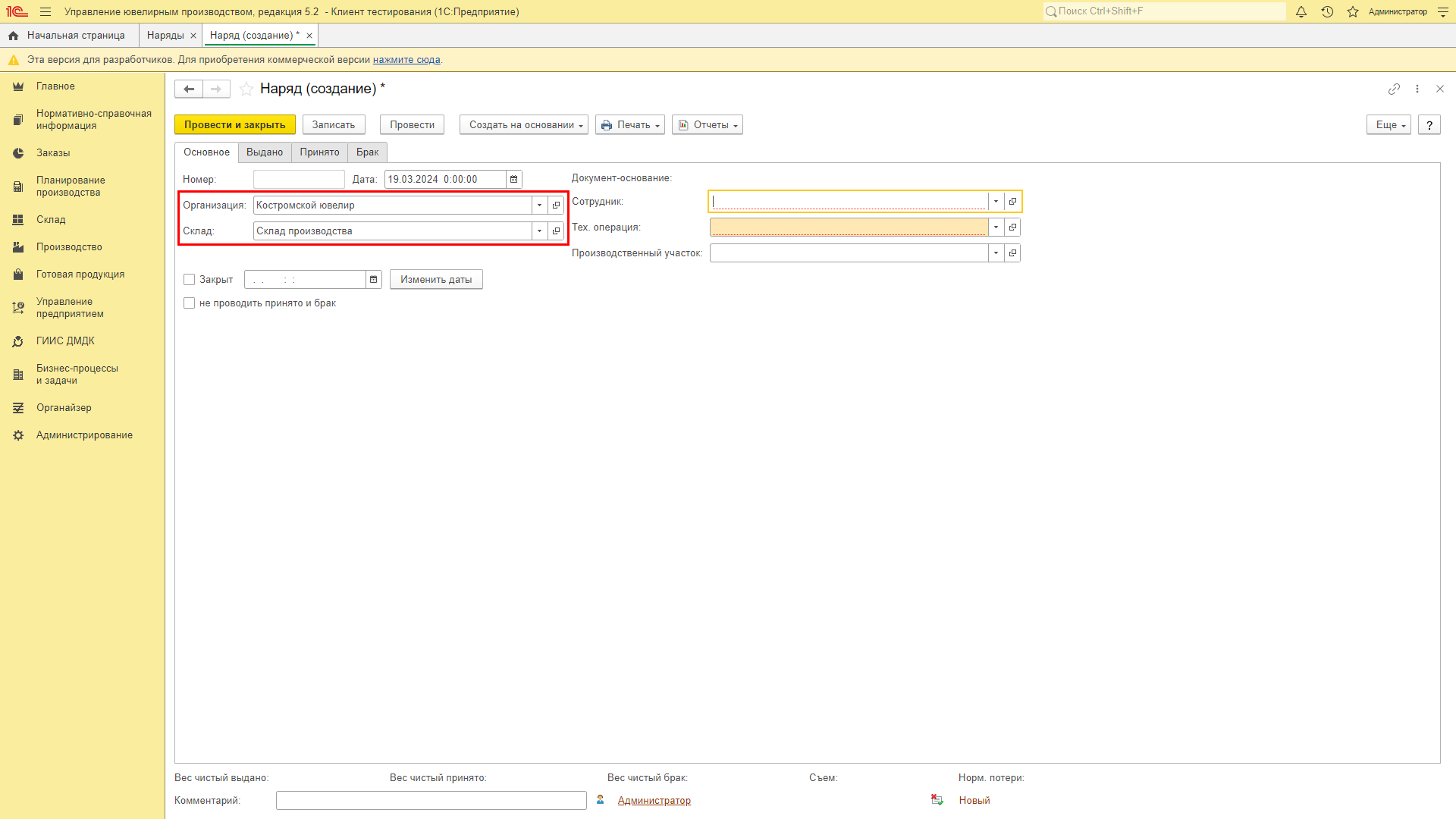
Task: Expand the Сотрудник dropdown arrow
Action: pyautogui.click(x=996, y=202)
